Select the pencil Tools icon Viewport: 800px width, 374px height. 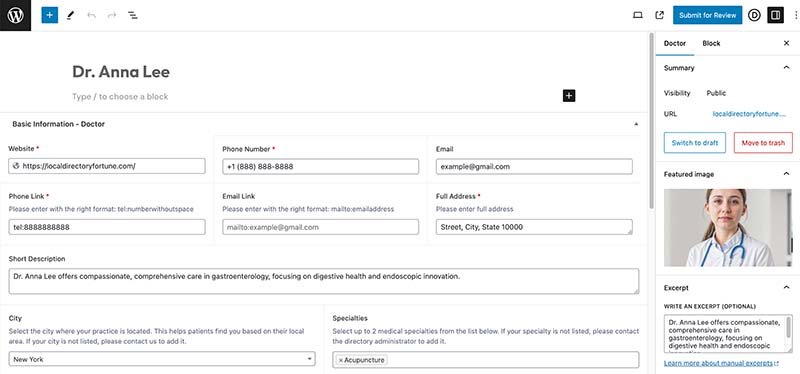pyautogui.click(x=70, y=15)
